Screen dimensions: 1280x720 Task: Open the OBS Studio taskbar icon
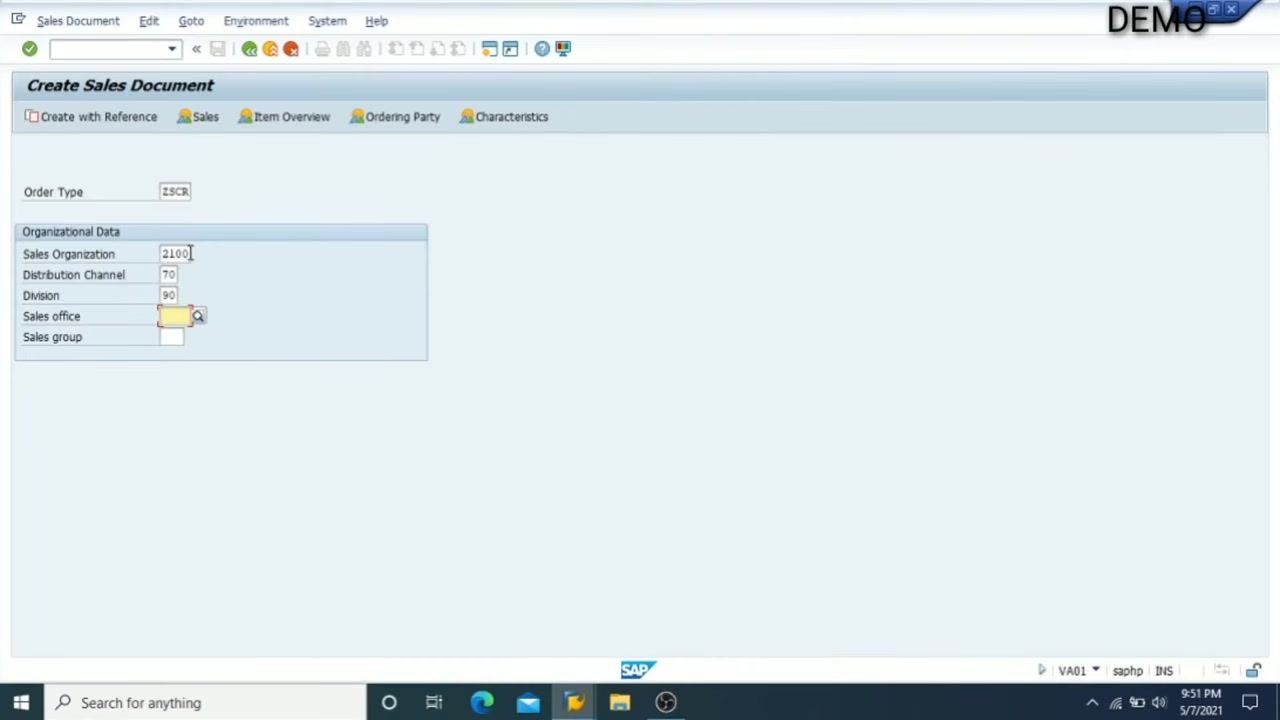pos(666,703)
